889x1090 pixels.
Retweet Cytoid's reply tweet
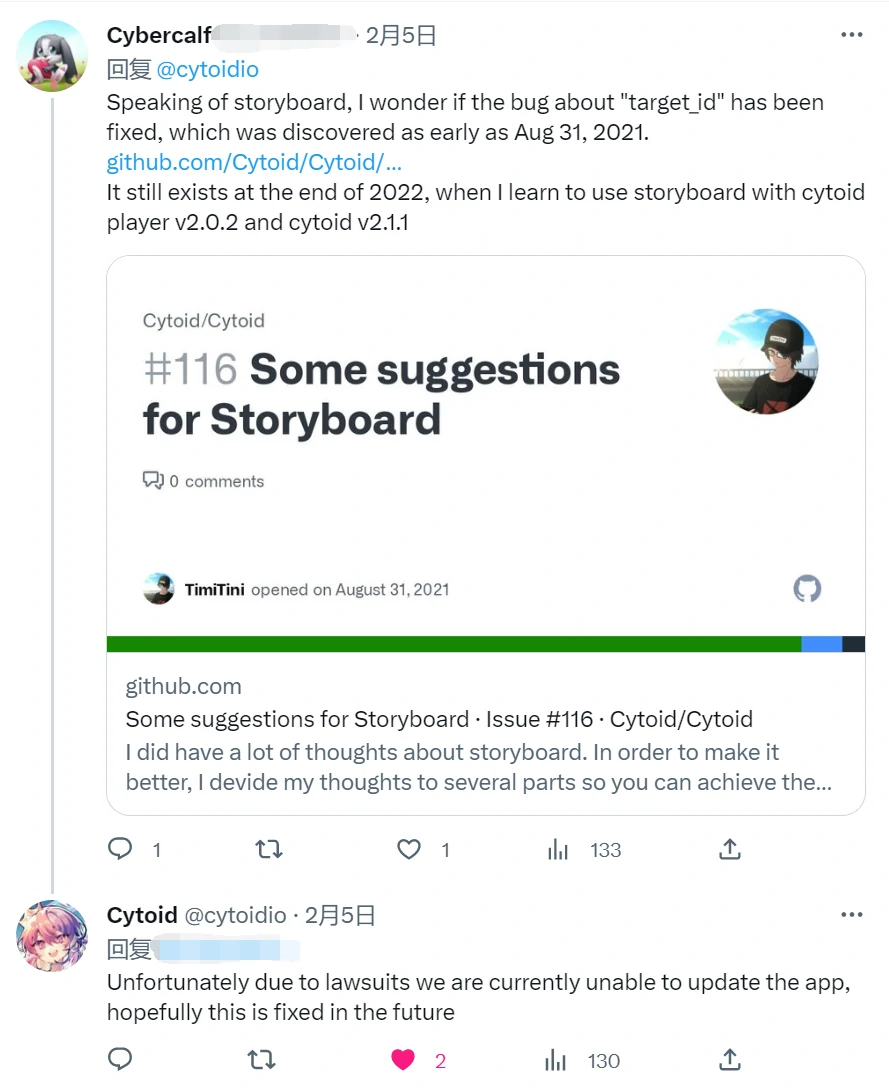[261, 1060]
